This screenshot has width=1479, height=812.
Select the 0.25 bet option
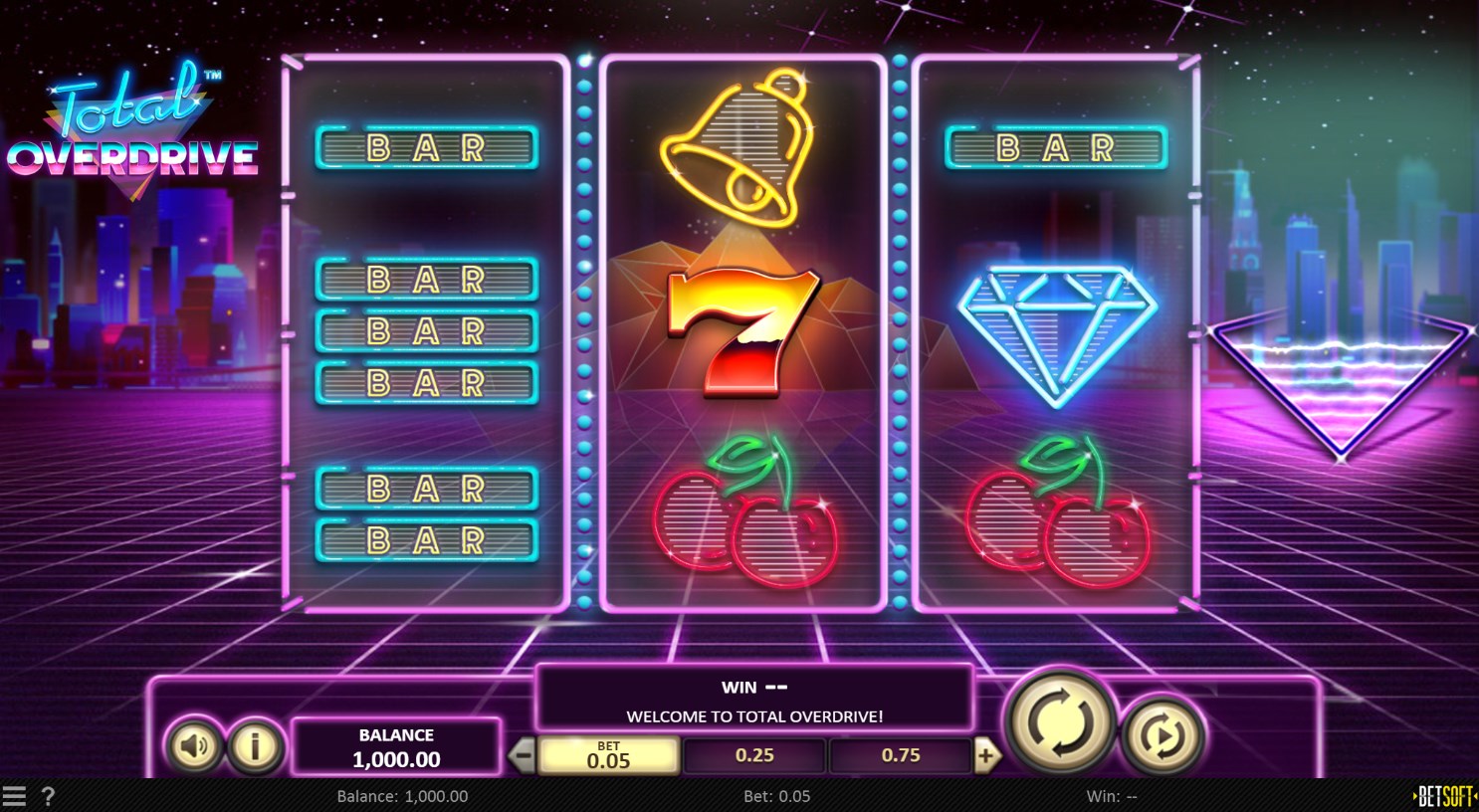pyautogui.click(x=754, y=755)
